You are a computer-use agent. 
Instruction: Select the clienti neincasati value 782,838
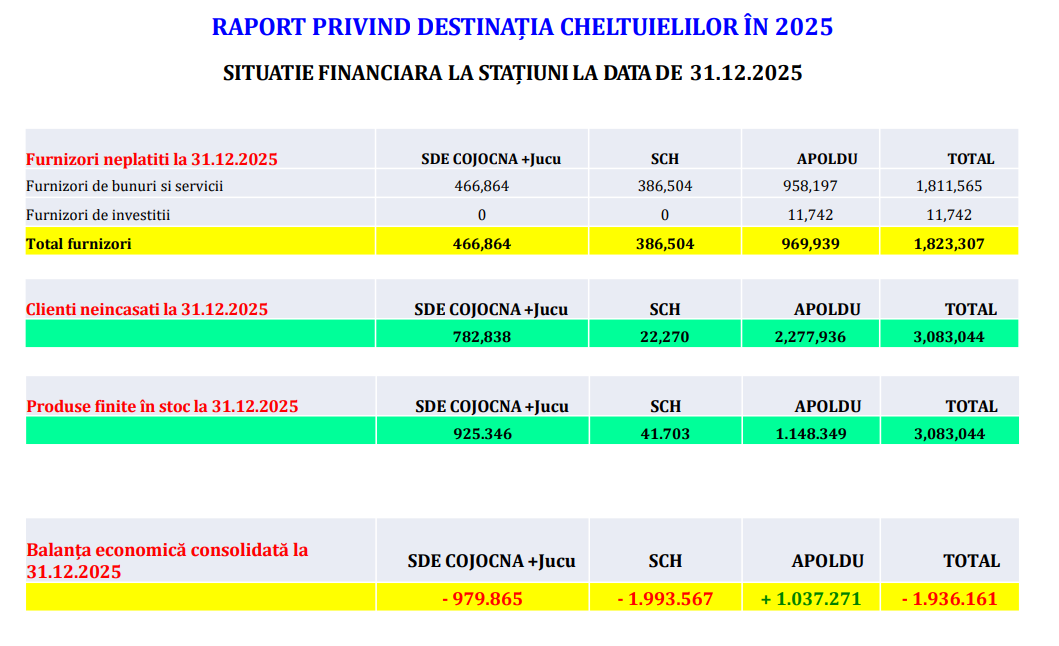[x=481, y=337]
